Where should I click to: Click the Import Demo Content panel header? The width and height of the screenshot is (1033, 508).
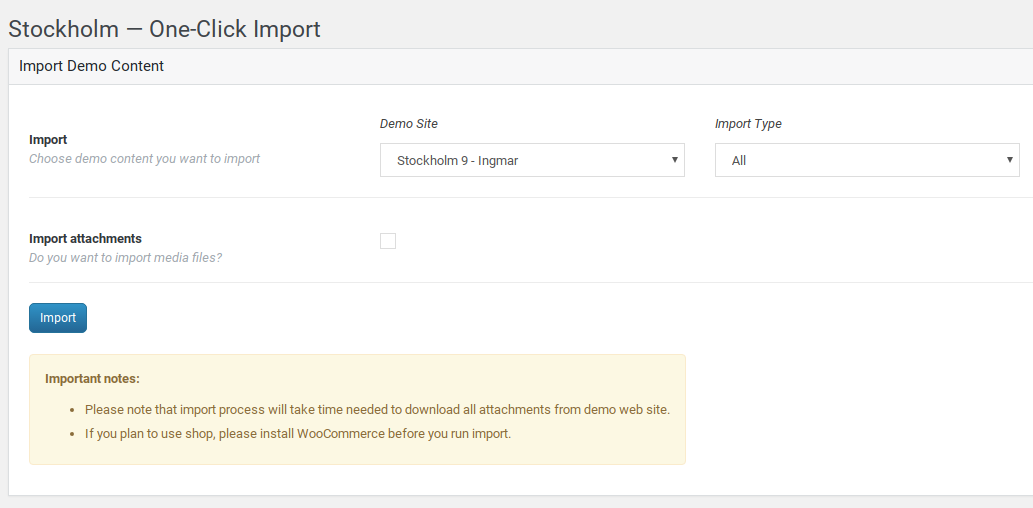(x=520, y=66)
